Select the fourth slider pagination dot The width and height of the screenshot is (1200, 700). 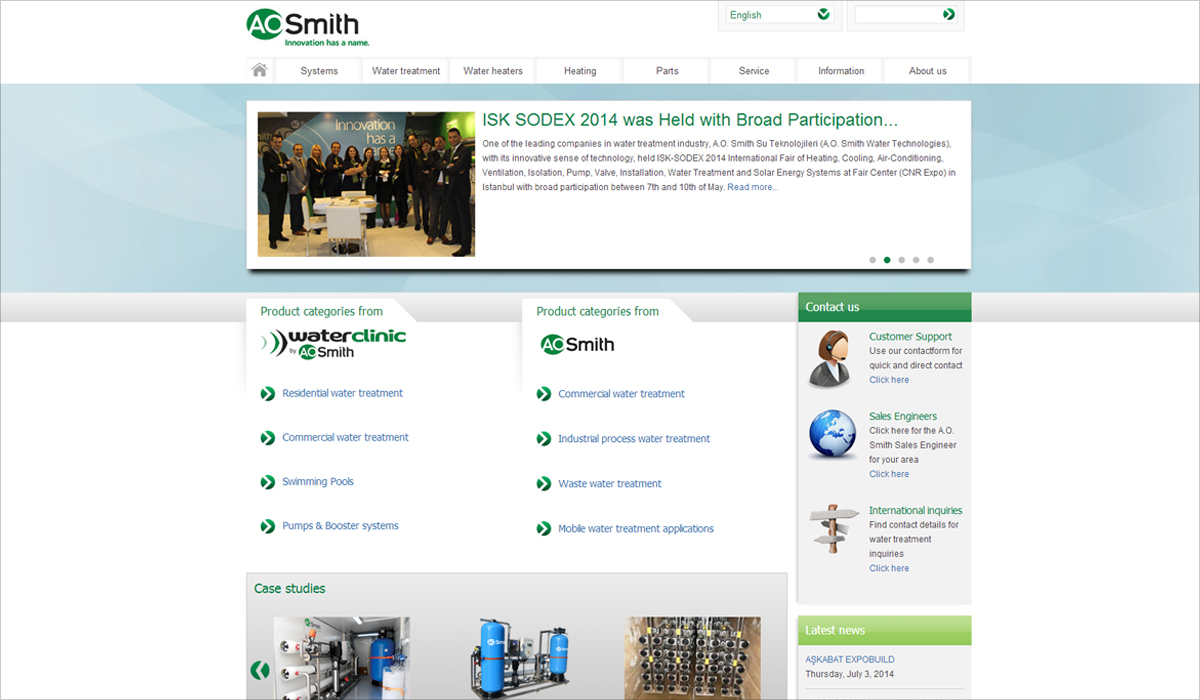pos(916,260)
